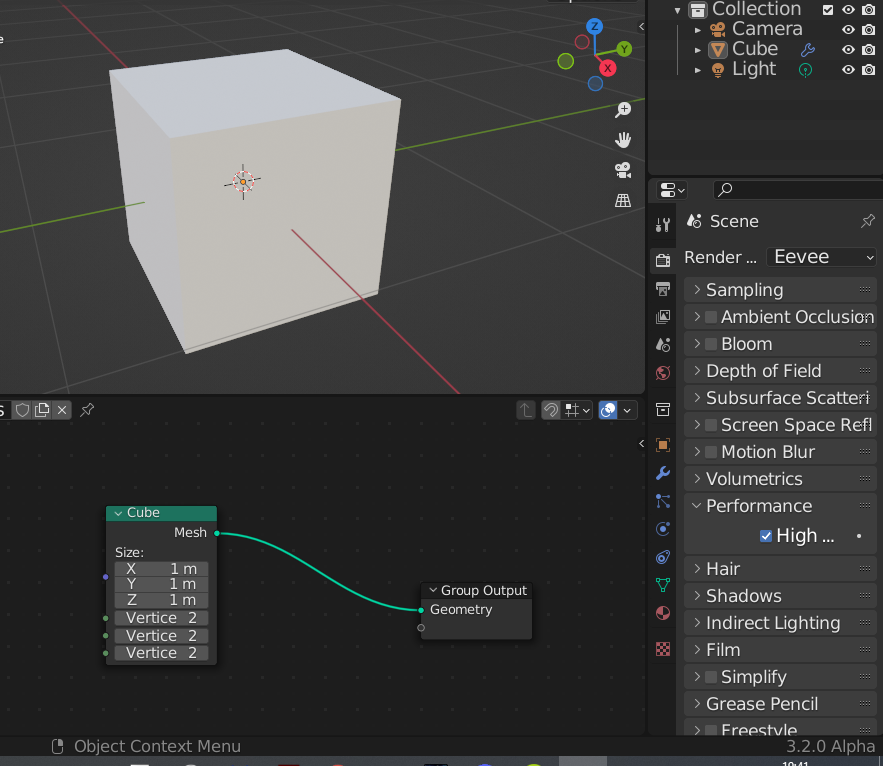Click the X axis on navigation gizmo
Screen dimensions: 883x766
tap(608, 68)
